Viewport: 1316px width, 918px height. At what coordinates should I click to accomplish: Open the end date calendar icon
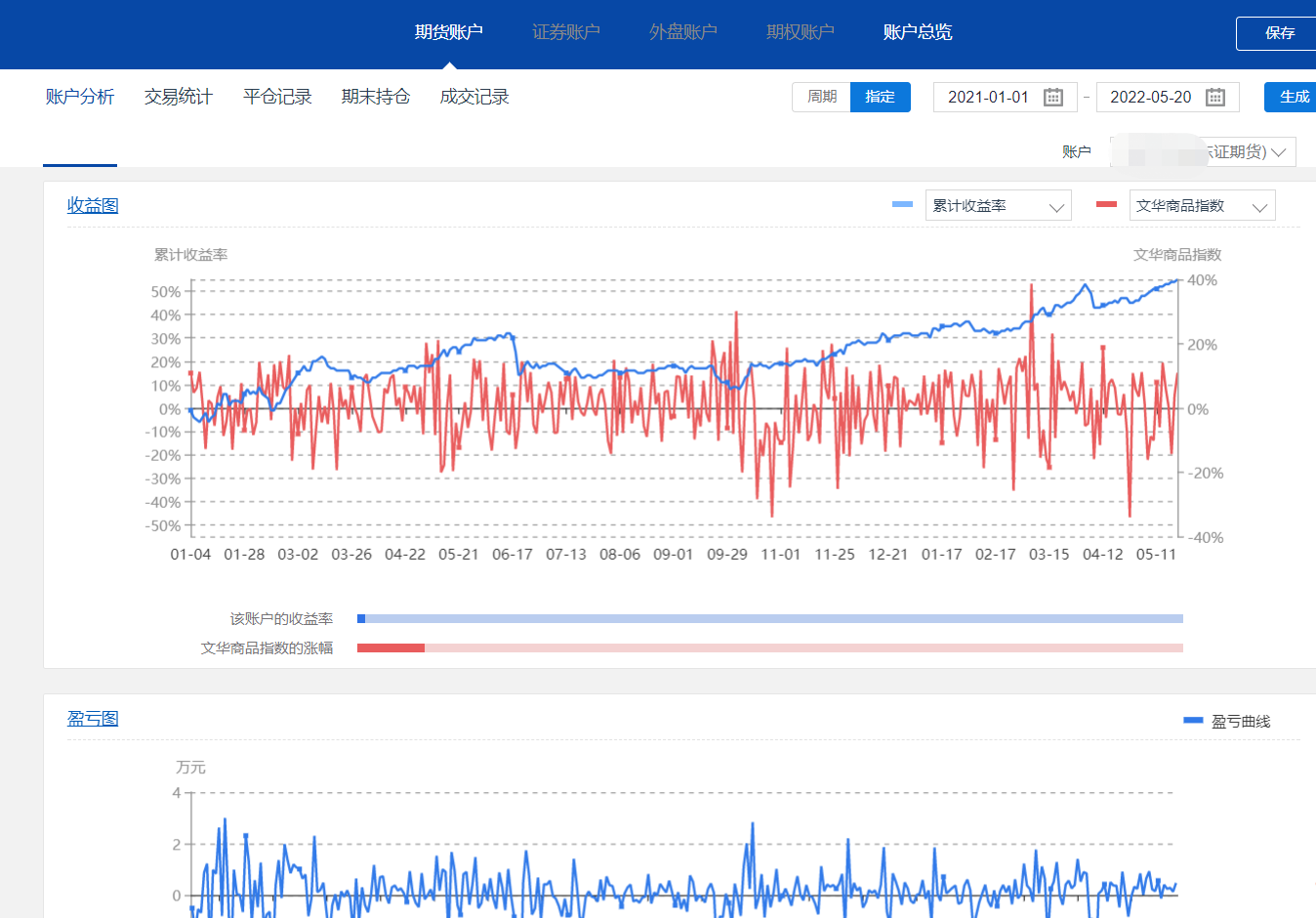click(x=1215, y=97)
